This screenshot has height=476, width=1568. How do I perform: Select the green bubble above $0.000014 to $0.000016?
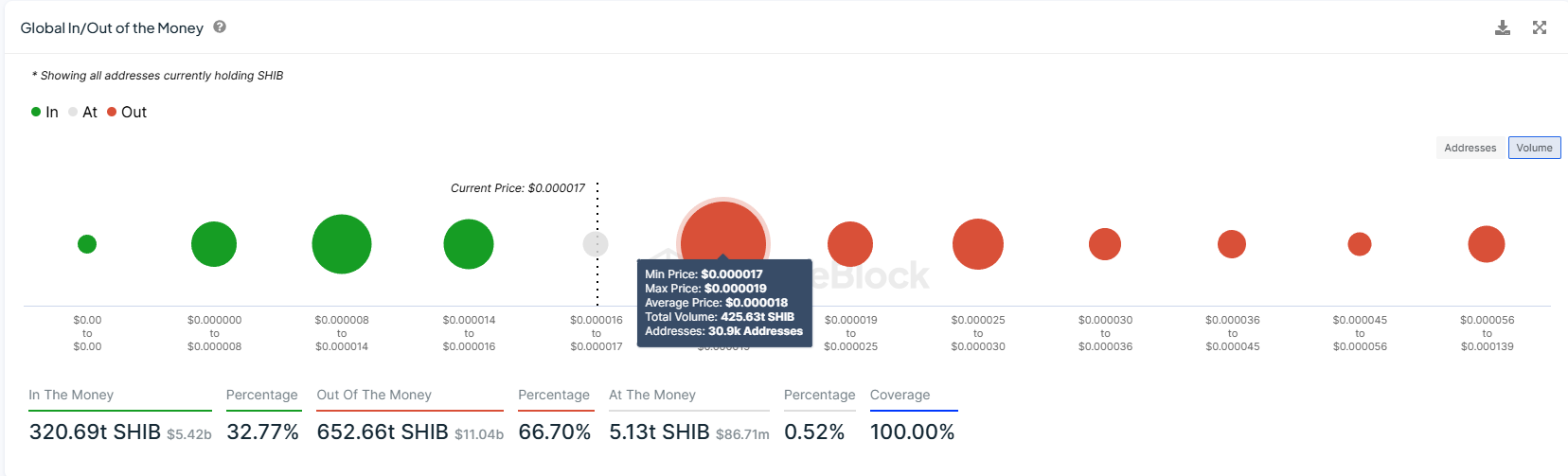pyautogui.click(x=469, y=244)
